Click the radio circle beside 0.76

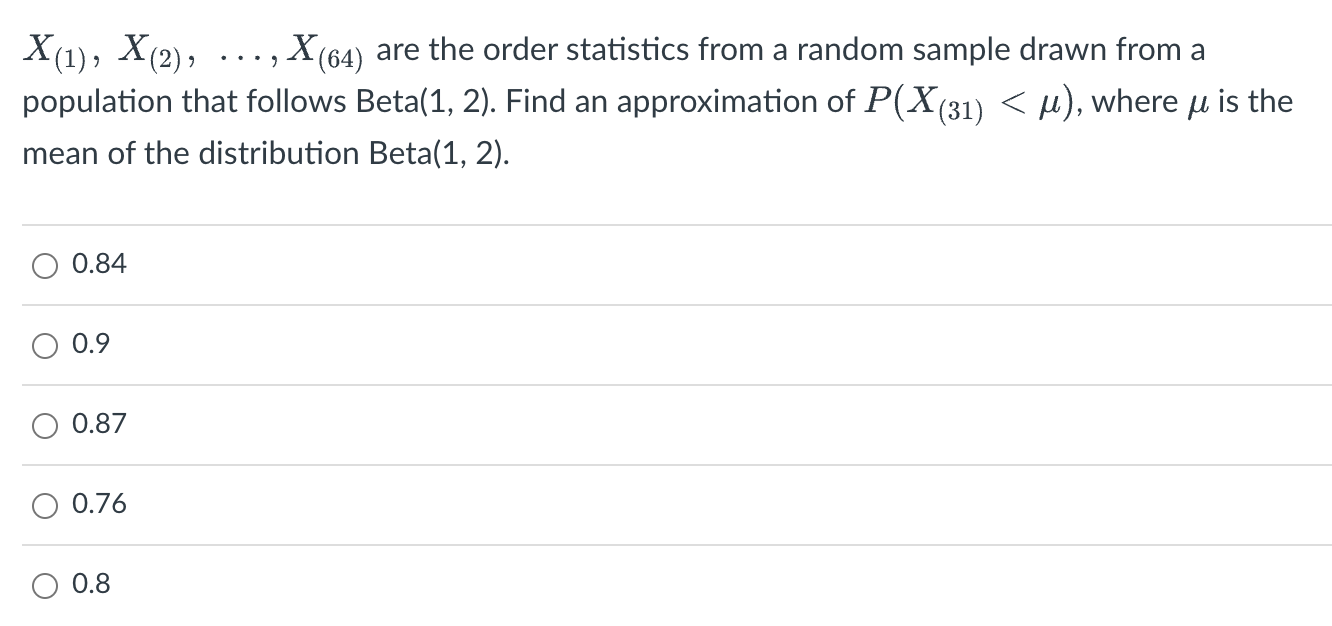click(44, 504)
